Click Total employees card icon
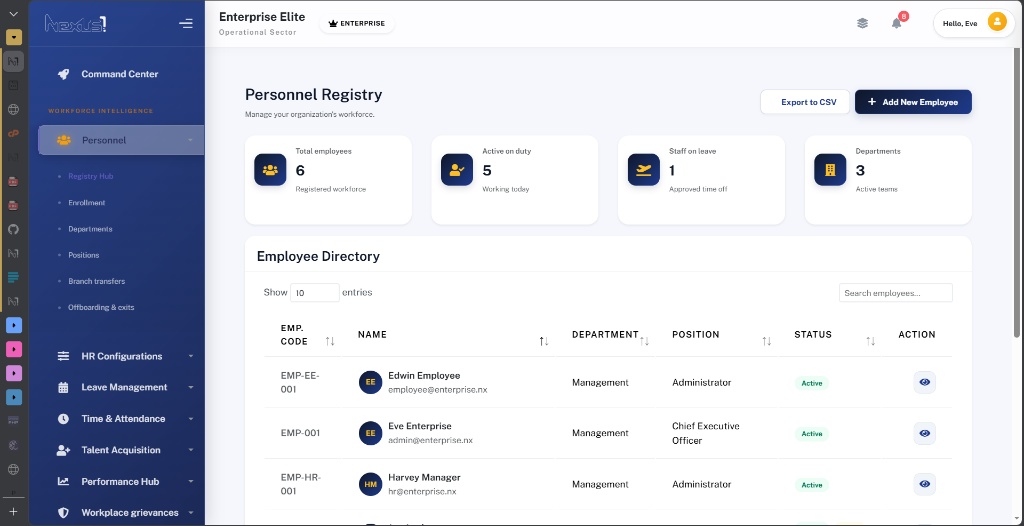The image size is (1024, 526). [x=270, y=170]
